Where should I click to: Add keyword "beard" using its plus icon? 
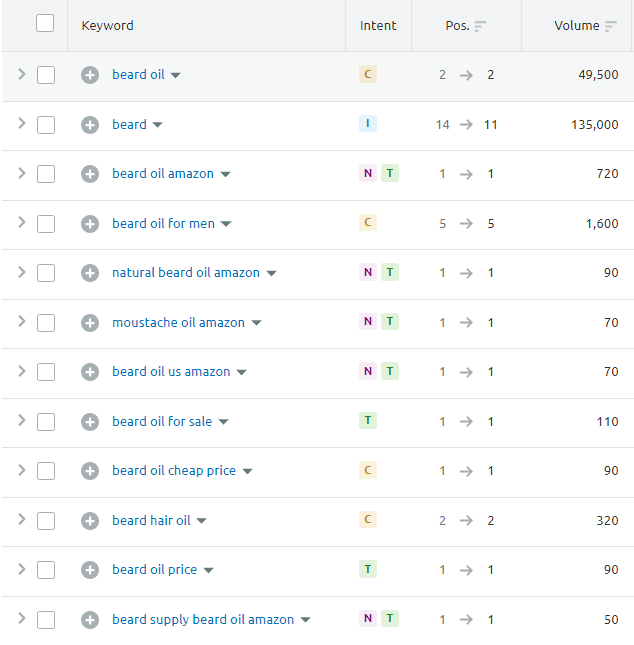click(90, 125)
